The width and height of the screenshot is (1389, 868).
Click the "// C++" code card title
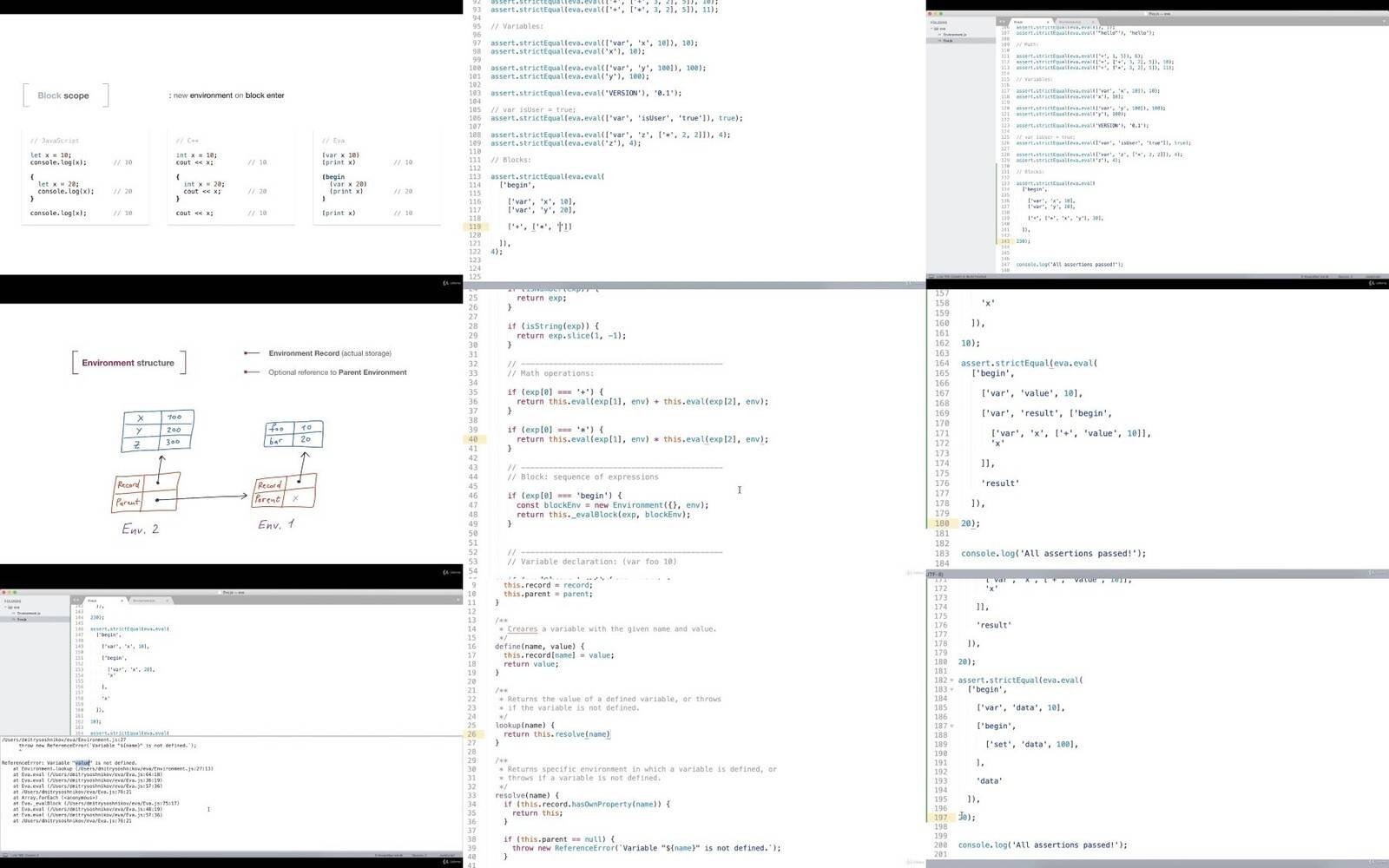pyautogui.click(x=188, y=141)
